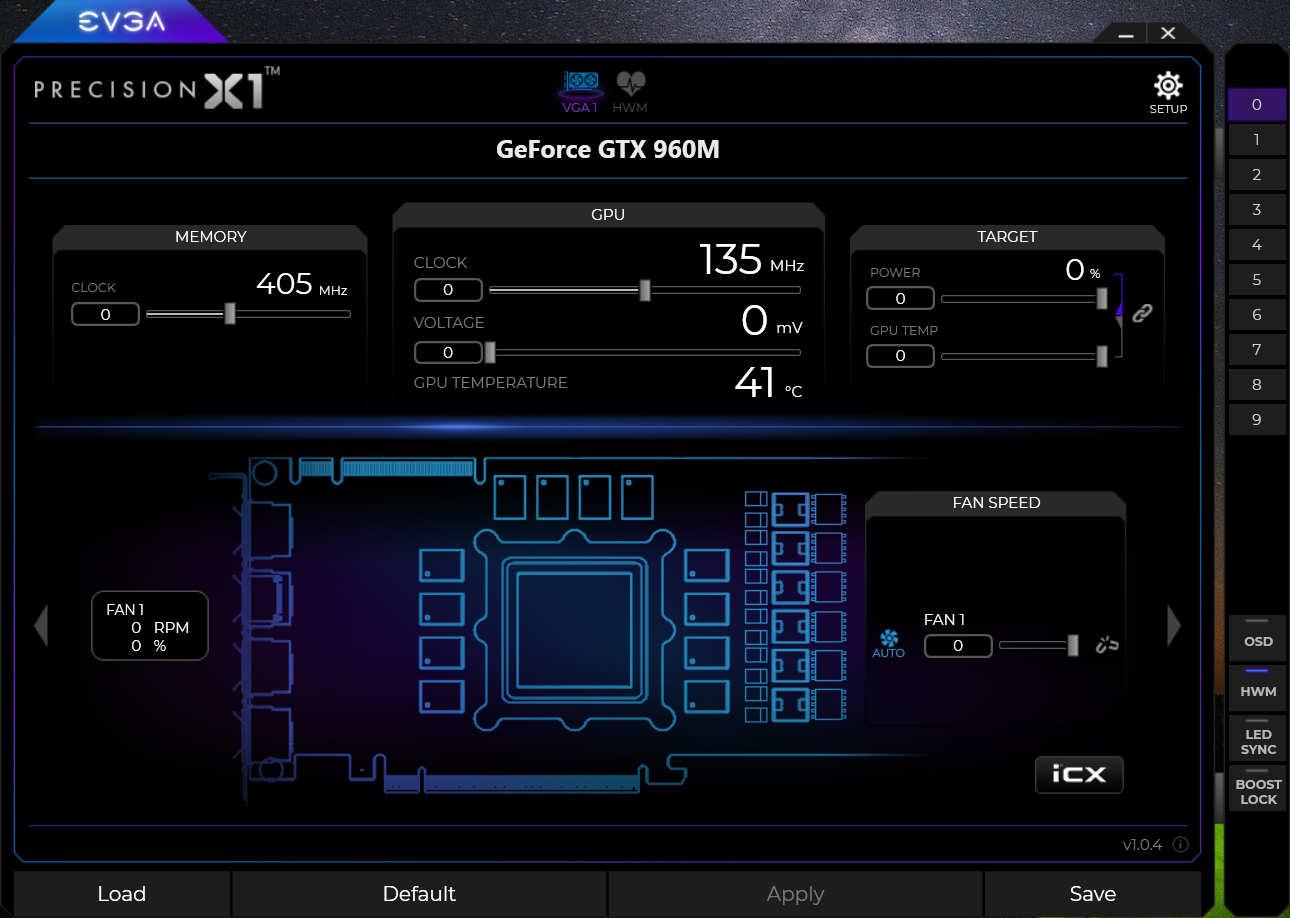Click the iCX button
This screenshot has width=1290, height=918.
coord(1079,774)
